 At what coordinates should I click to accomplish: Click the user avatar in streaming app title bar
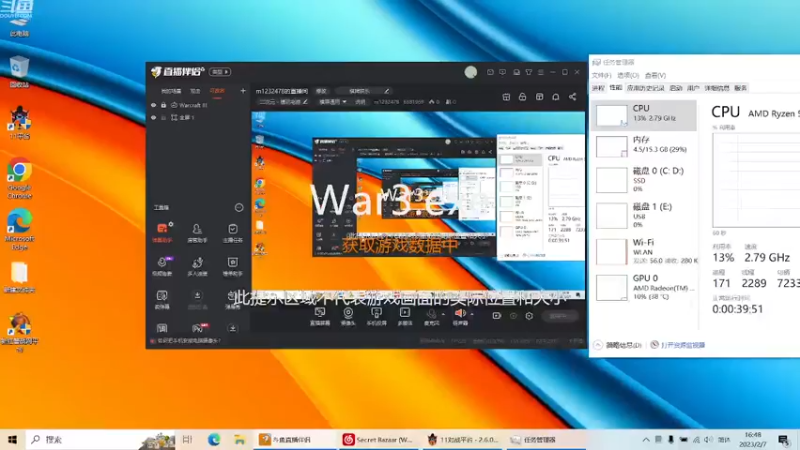[x=470, y=72]
